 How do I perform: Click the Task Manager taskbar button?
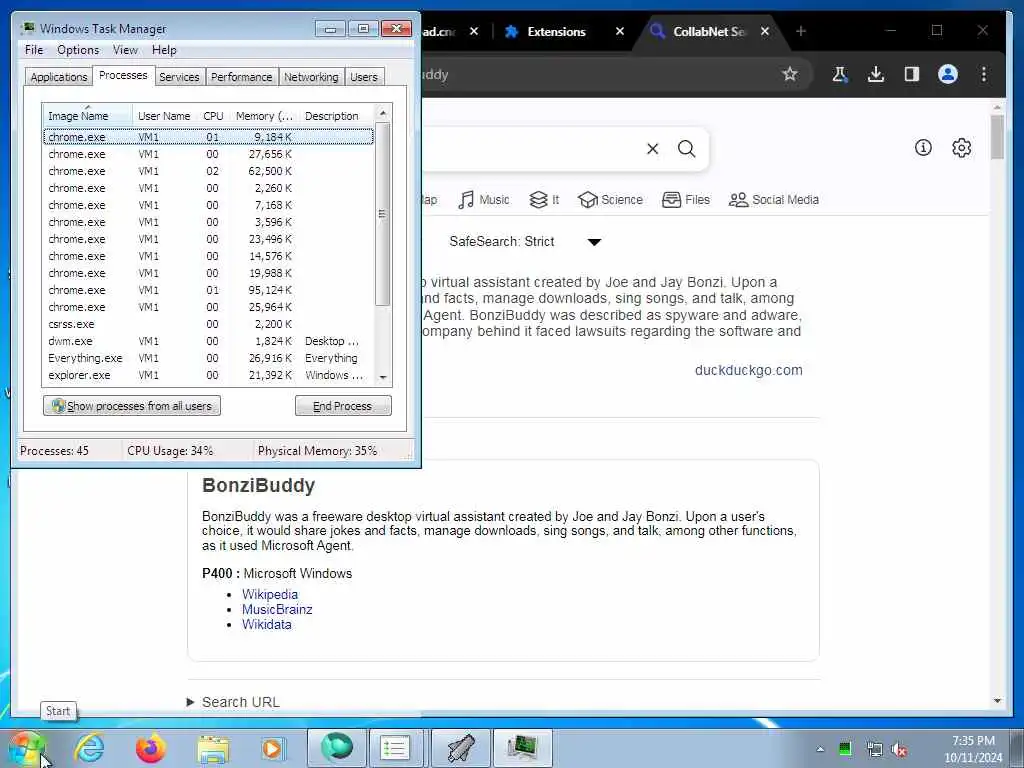click(x=522, y=748)
